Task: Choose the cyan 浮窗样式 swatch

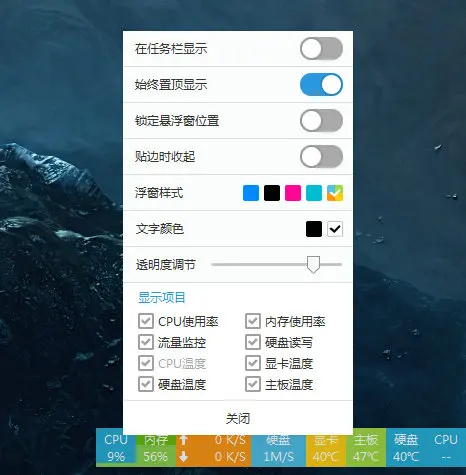Action: point(314,193)
